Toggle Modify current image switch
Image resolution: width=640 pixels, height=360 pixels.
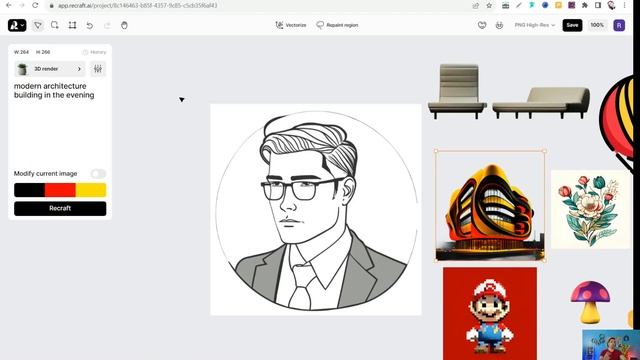coord(98,173)
